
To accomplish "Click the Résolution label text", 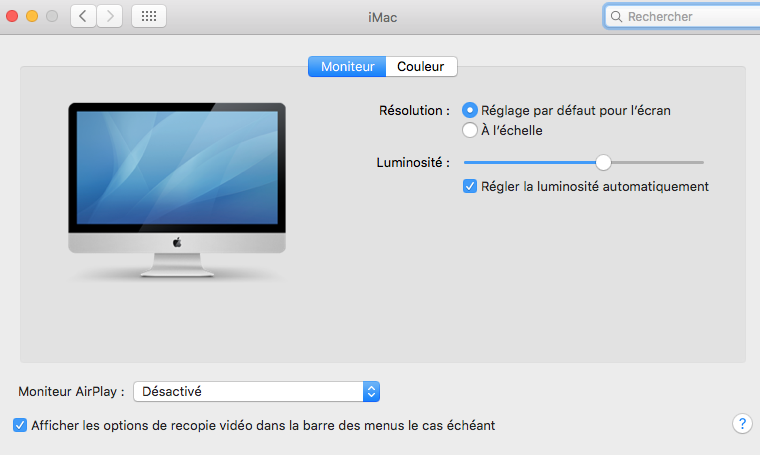I will (x=414, y=110).
